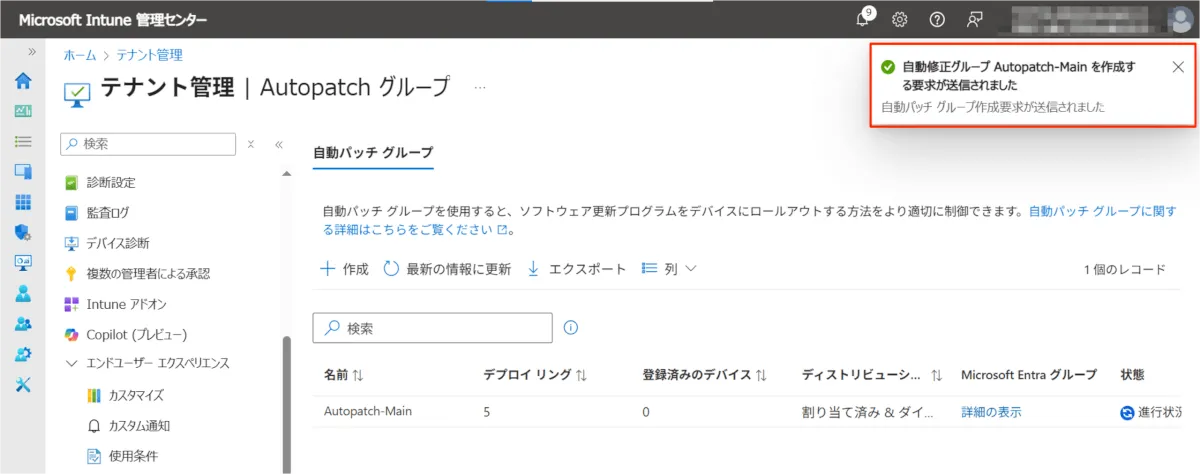Screen dimensions: 1200x474
Task: Dismiss the notification with the X button
Action: click(1178, 67)
